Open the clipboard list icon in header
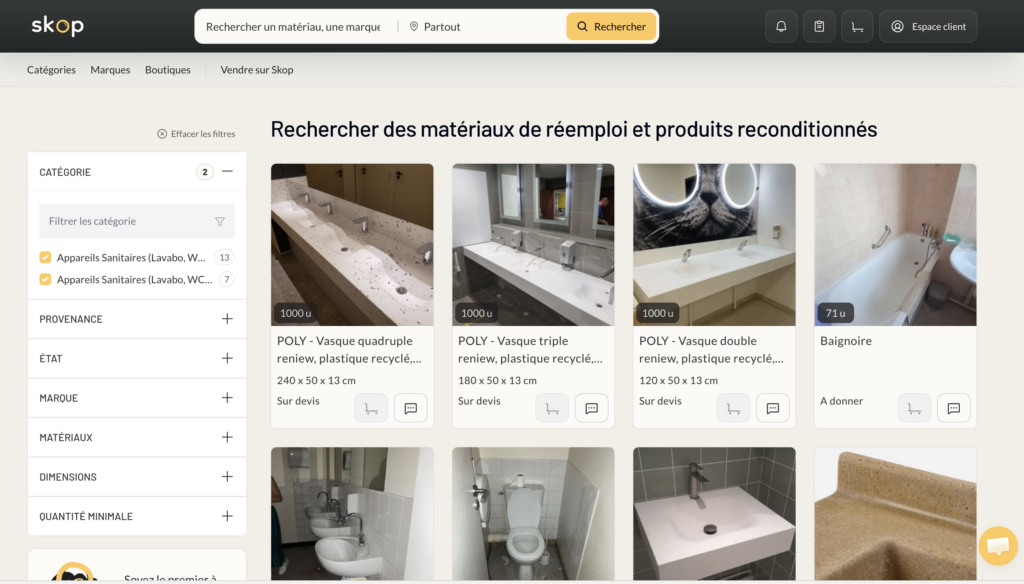1024x584 pixels. pyautogui.click(x=819, y=26)
